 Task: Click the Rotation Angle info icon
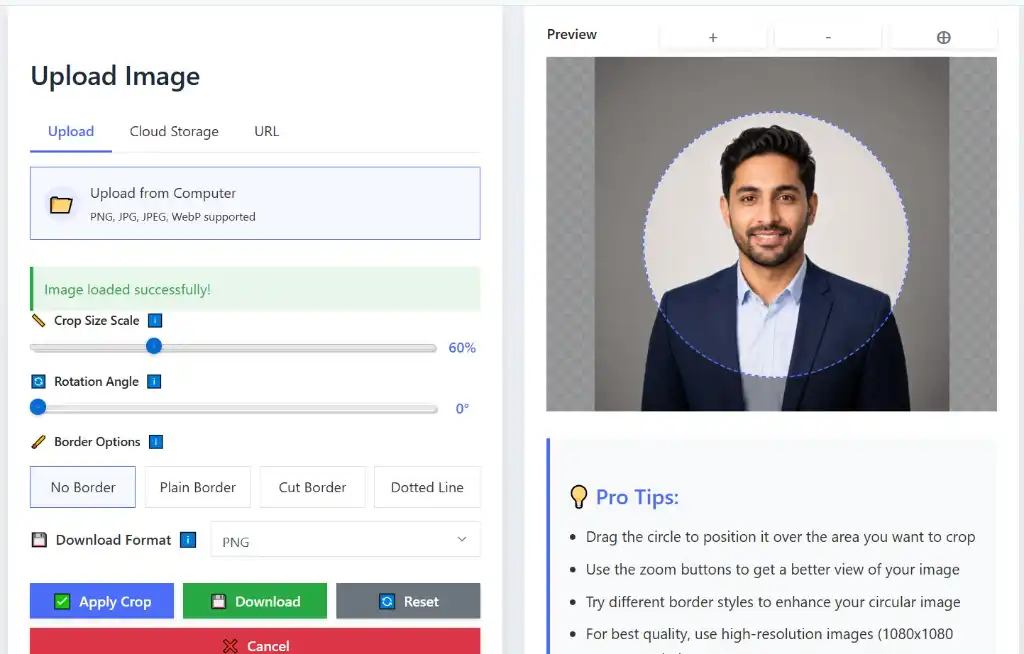coord(154,382)
